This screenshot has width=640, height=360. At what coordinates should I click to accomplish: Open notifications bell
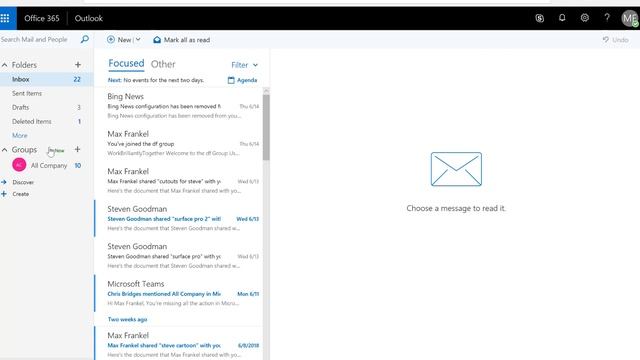[x=562, y=18]
